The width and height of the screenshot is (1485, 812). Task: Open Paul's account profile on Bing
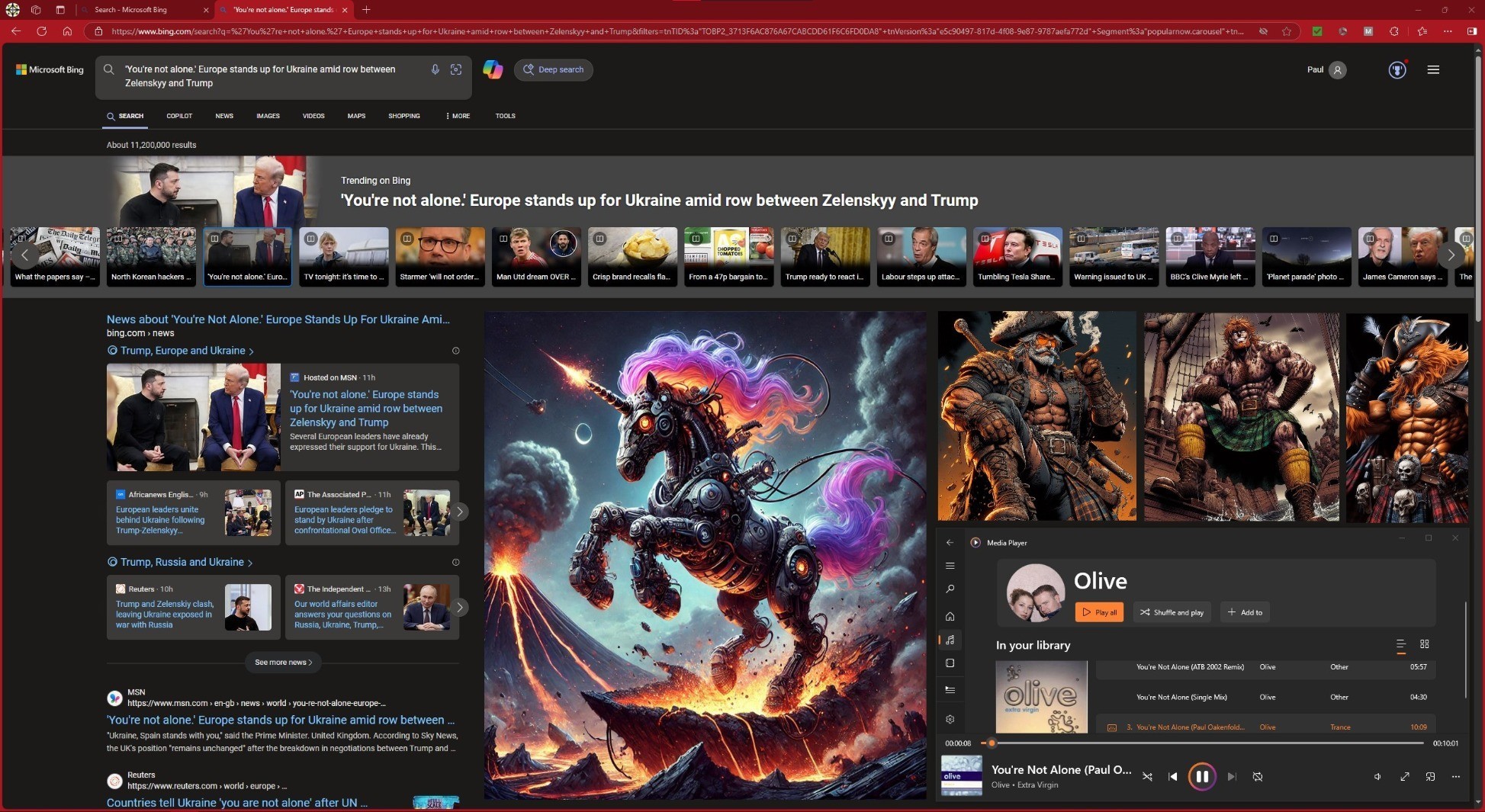point(1327,69)
